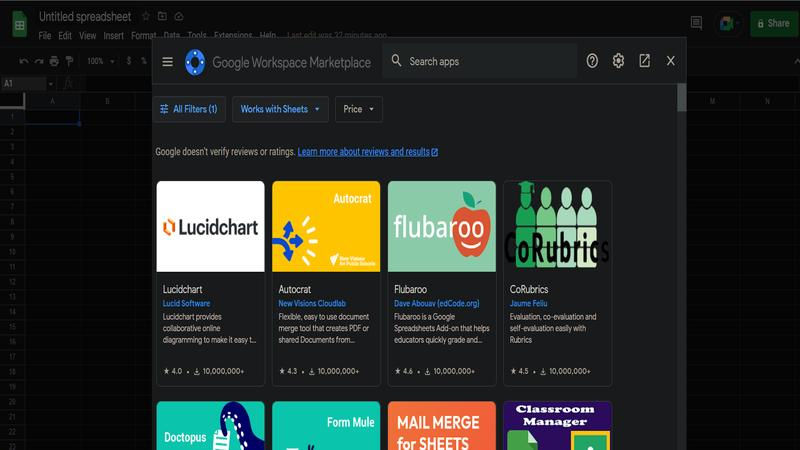Viewport: 800px width, 450px height.
Task: Select column A header in Sheets
Action: 52,101
